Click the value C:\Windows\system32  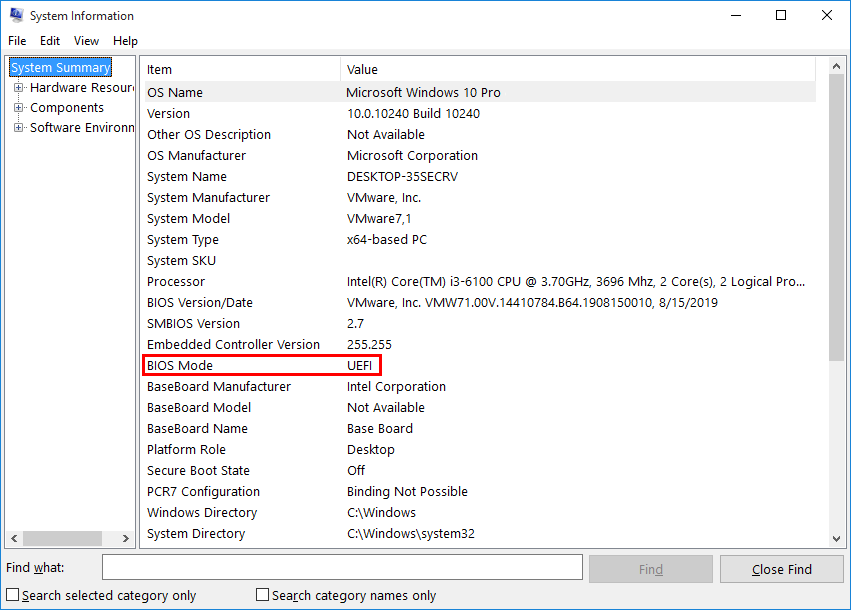click(411, 534)
